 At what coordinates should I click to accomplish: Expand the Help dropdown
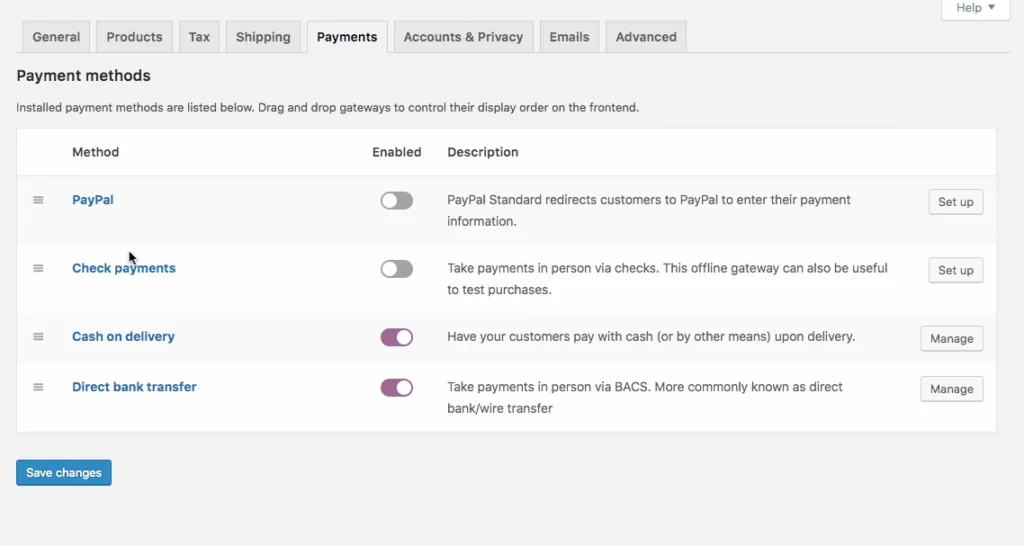click(x=975, y=8)
